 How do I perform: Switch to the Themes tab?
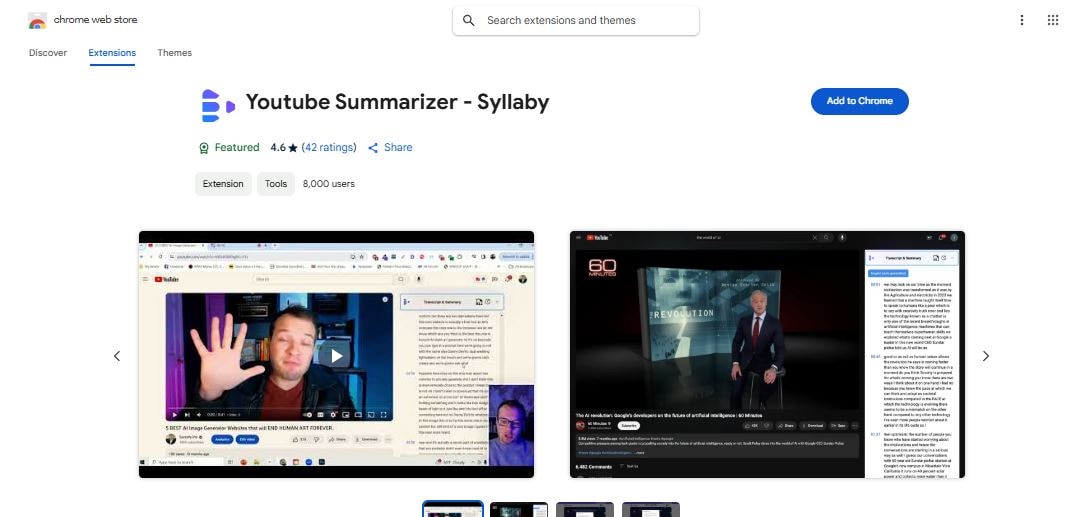pos(175,53)
